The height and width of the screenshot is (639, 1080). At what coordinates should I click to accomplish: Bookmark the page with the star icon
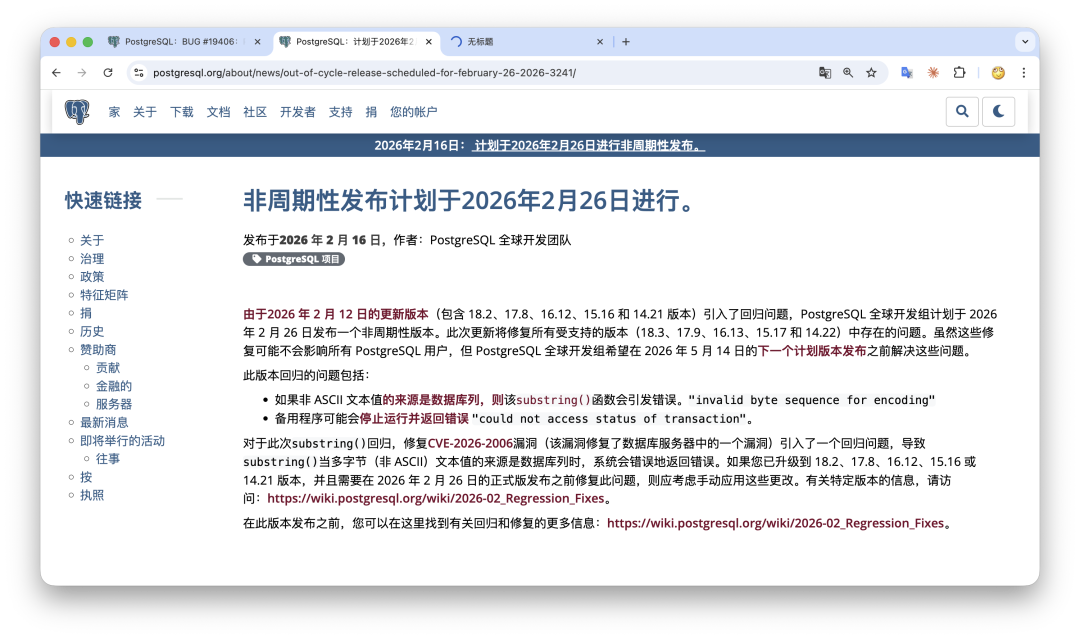(871, 72)
